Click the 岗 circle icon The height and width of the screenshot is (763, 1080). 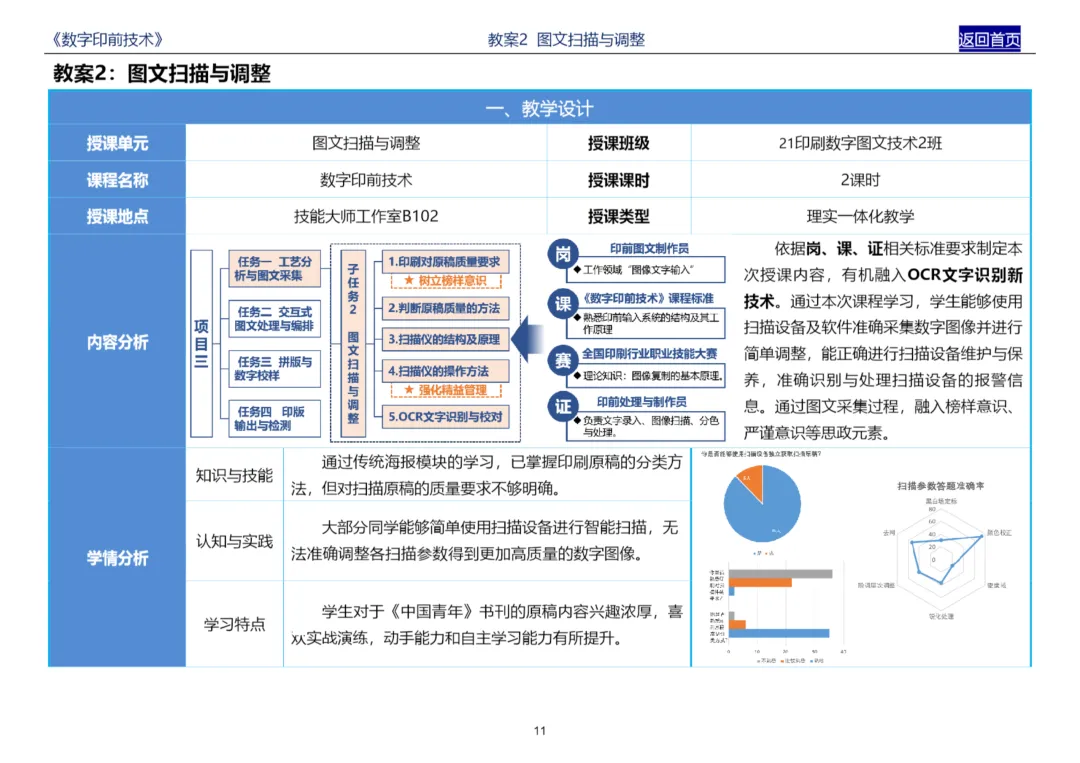point(563,254)
